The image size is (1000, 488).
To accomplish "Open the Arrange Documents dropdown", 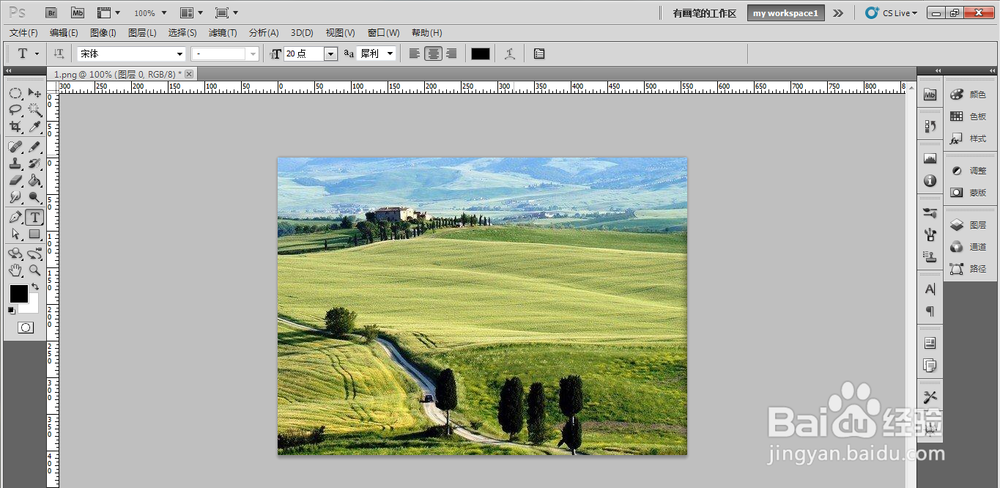I will 192,13.
